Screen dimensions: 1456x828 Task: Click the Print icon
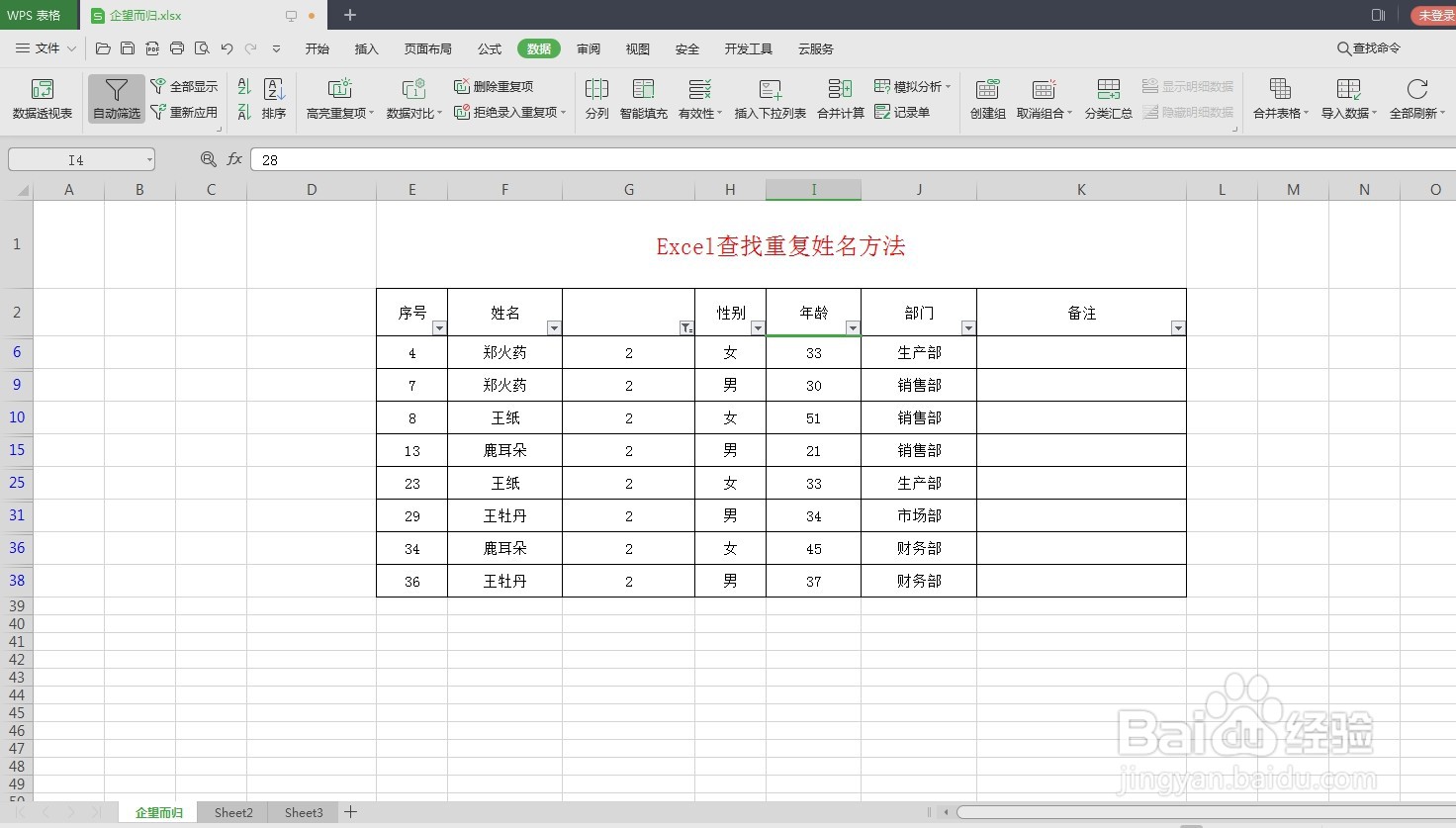point(177,48)
